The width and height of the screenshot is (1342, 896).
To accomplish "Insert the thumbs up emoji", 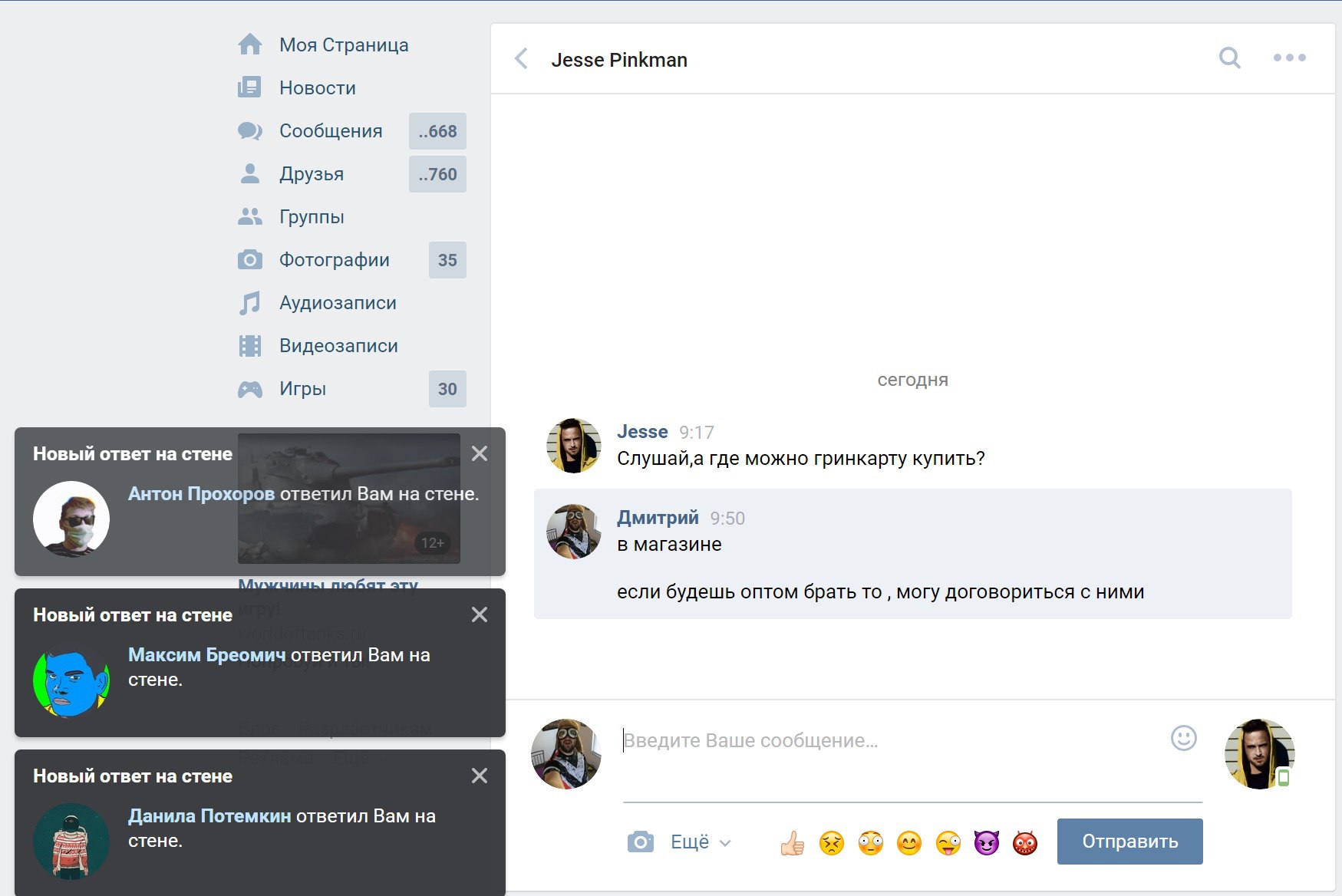I will [793, 843].
